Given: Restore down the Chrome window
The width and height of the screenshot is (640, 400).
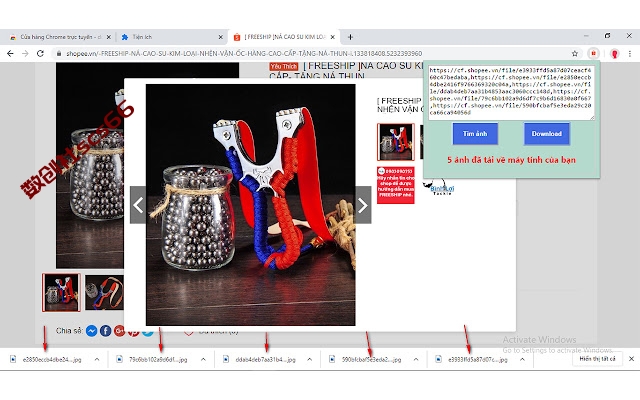Looking at the screenshot, I should pos(607,36).
